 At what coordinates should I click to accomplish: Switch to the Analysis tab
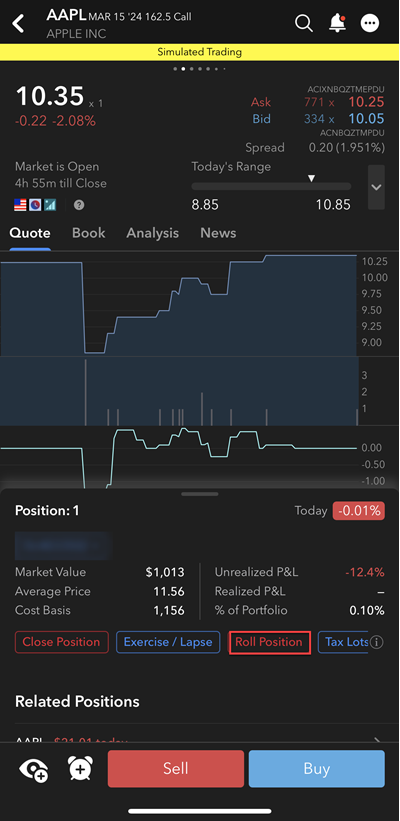click(x=152, y=233)
